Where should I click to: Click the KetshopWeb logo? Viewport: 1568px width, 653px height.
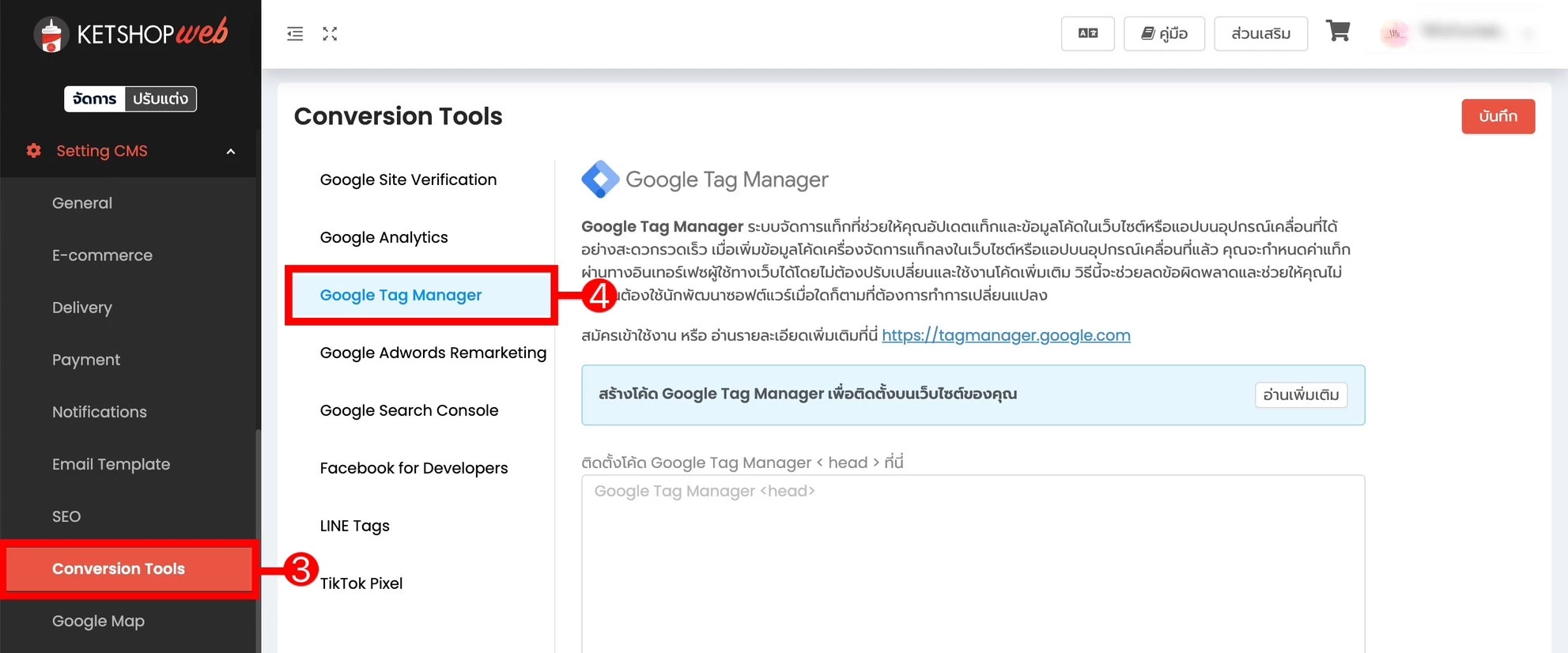pos(130,34)
